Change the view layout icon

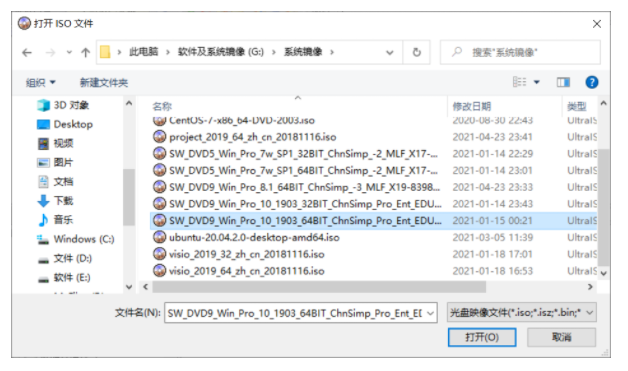coord(519,82)
